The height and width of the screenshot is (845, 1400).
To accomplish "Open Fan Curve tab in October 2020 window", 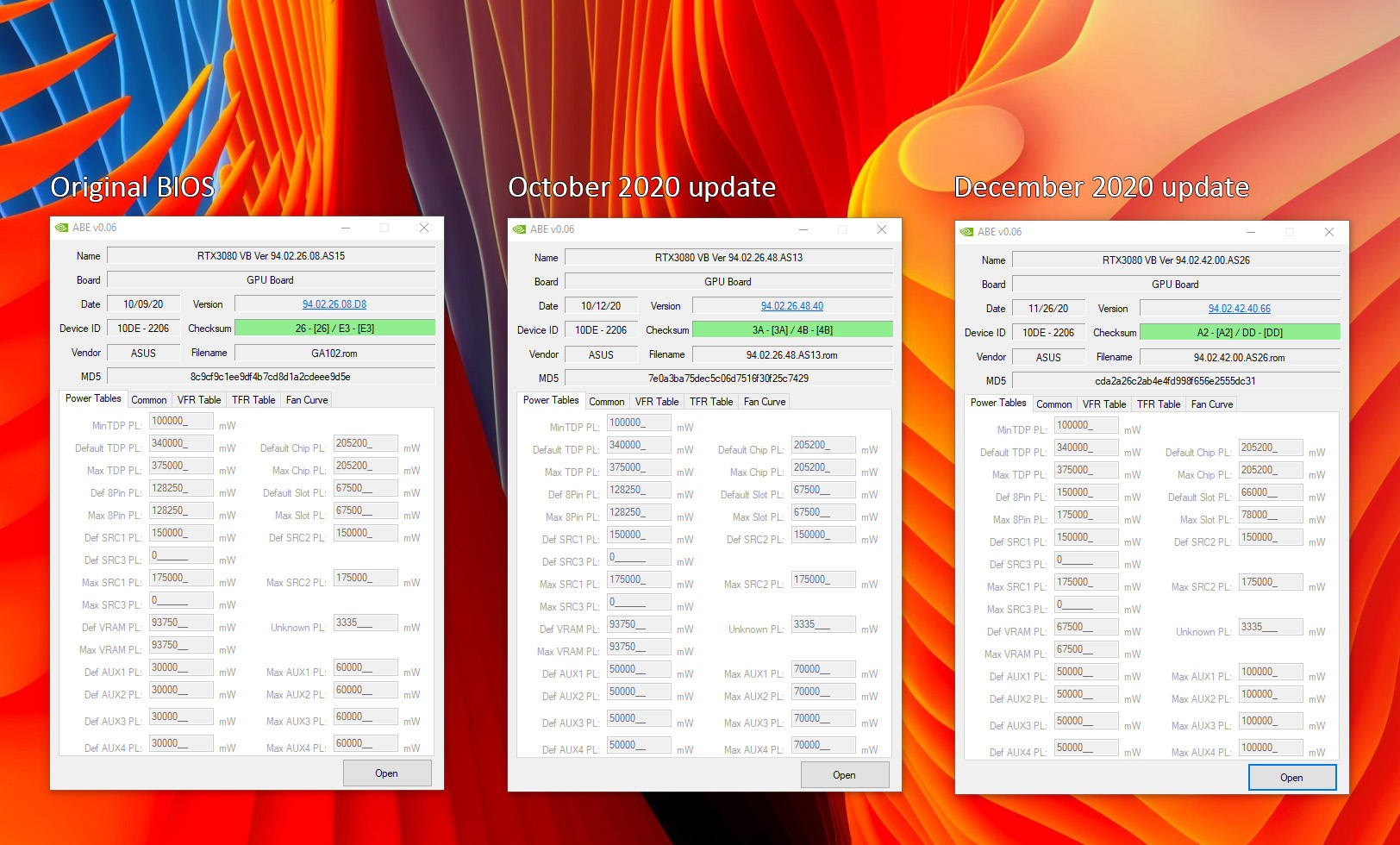I will [x=765, y=402].
